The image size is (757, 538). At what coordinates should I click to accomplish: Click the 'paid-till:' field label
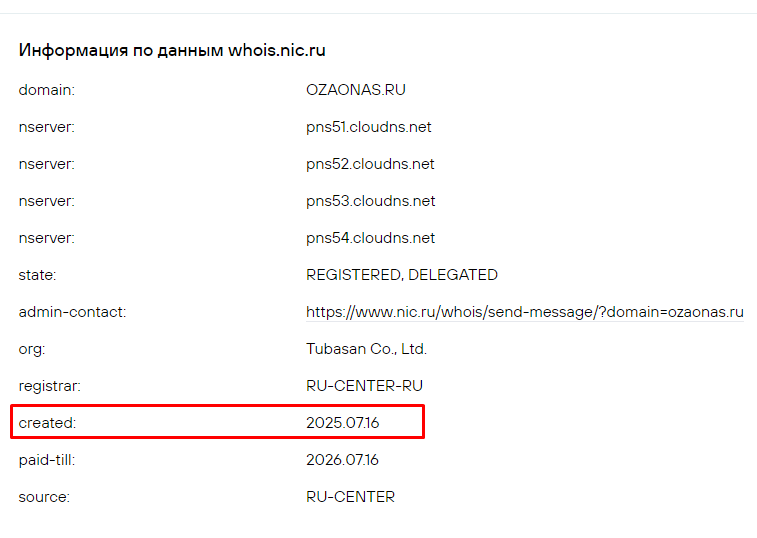(x=46, y=460)
